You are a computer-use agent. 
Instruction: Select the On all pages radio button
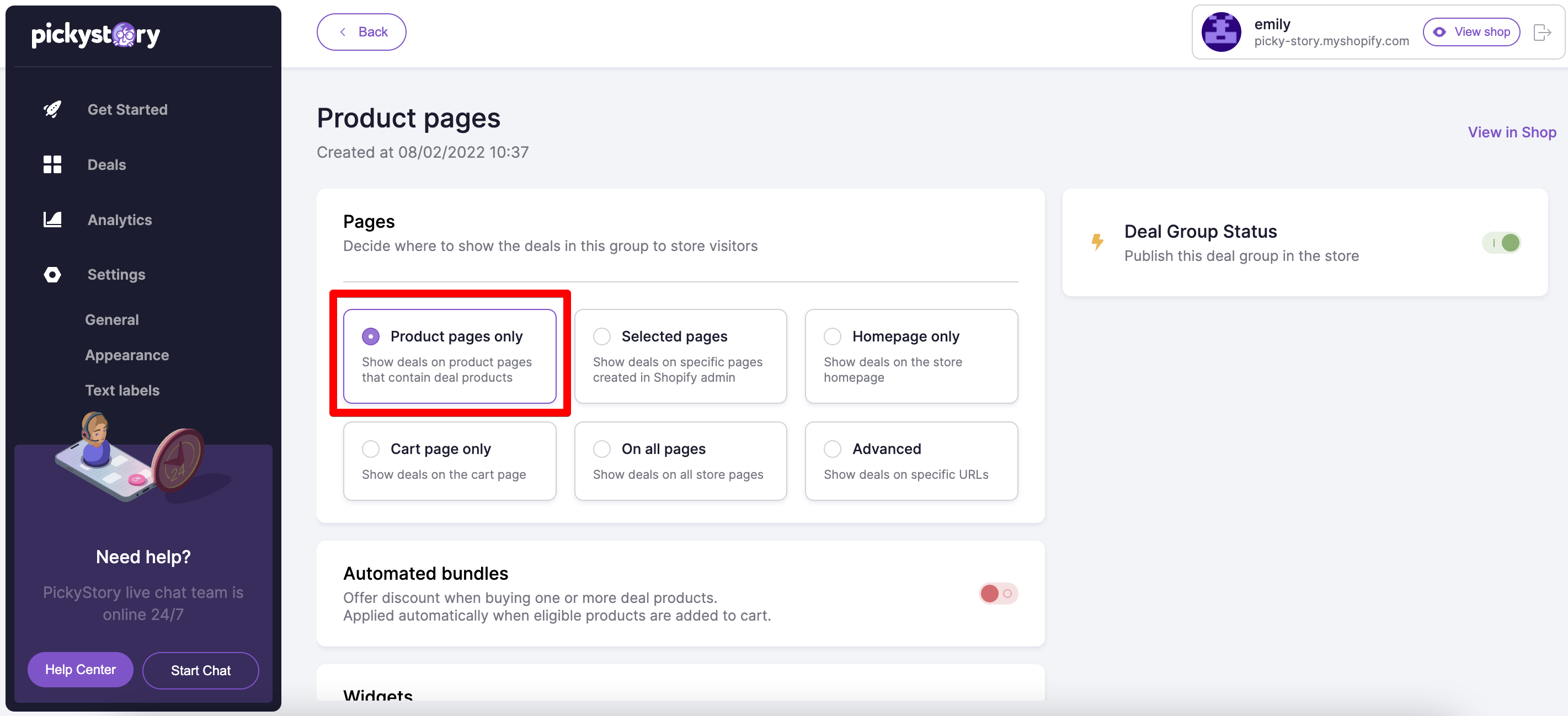(601, 449)
